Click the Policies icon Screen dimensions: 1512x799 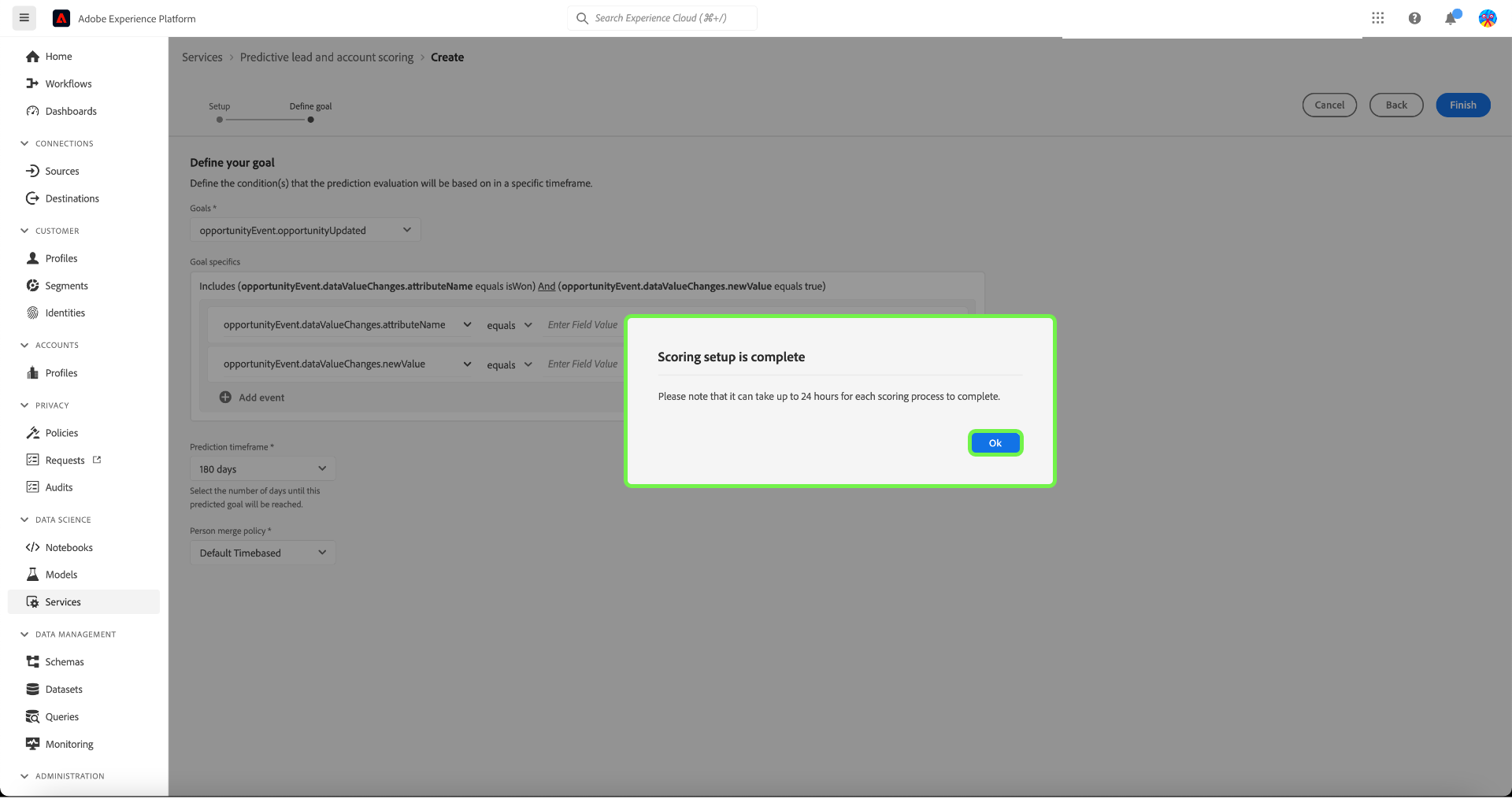[32, 433]
